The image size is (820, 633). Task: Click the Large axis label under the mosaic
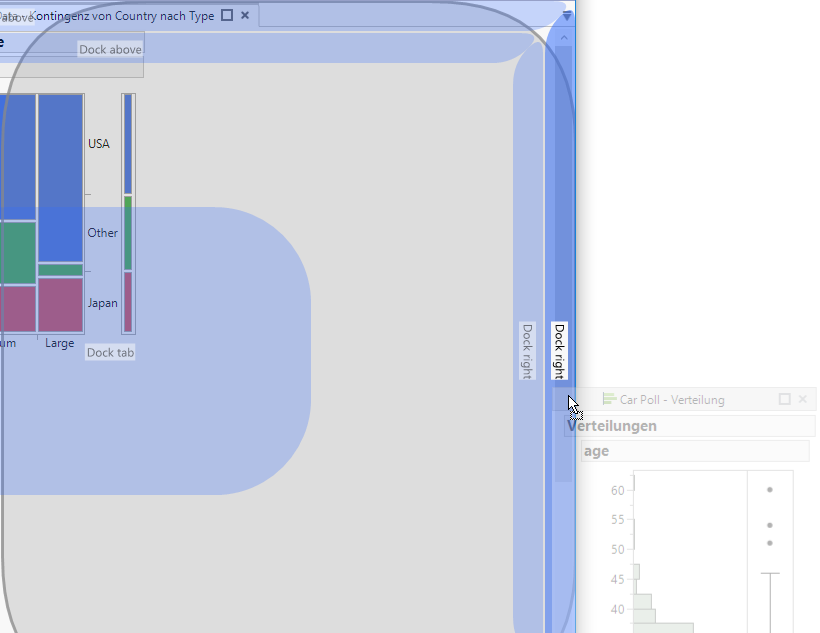(59, 343)
